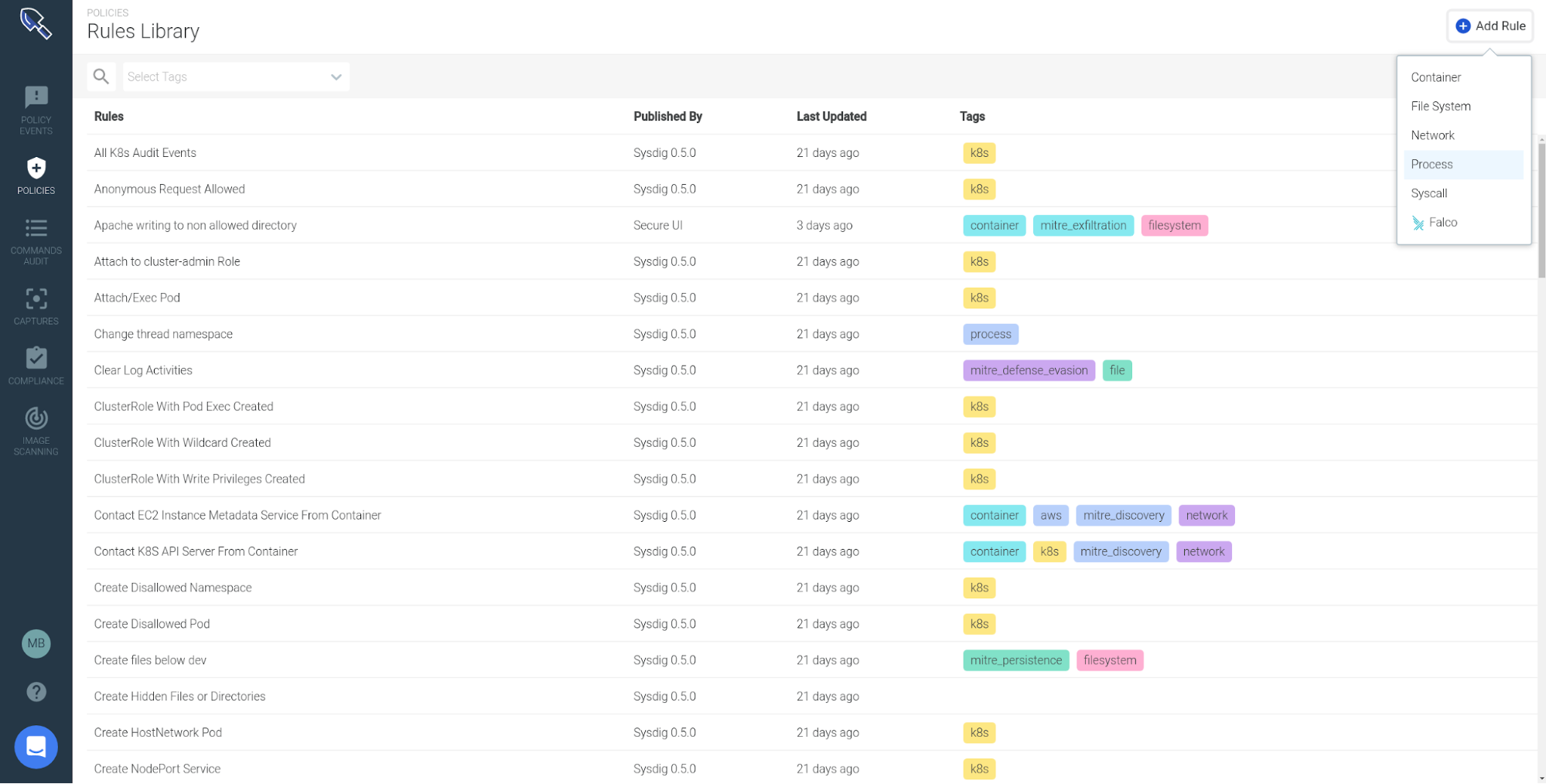Click 3 days ago cell
Image resolution: width=1546 pixels, height=784 pixels.
[x=824, y=226]
